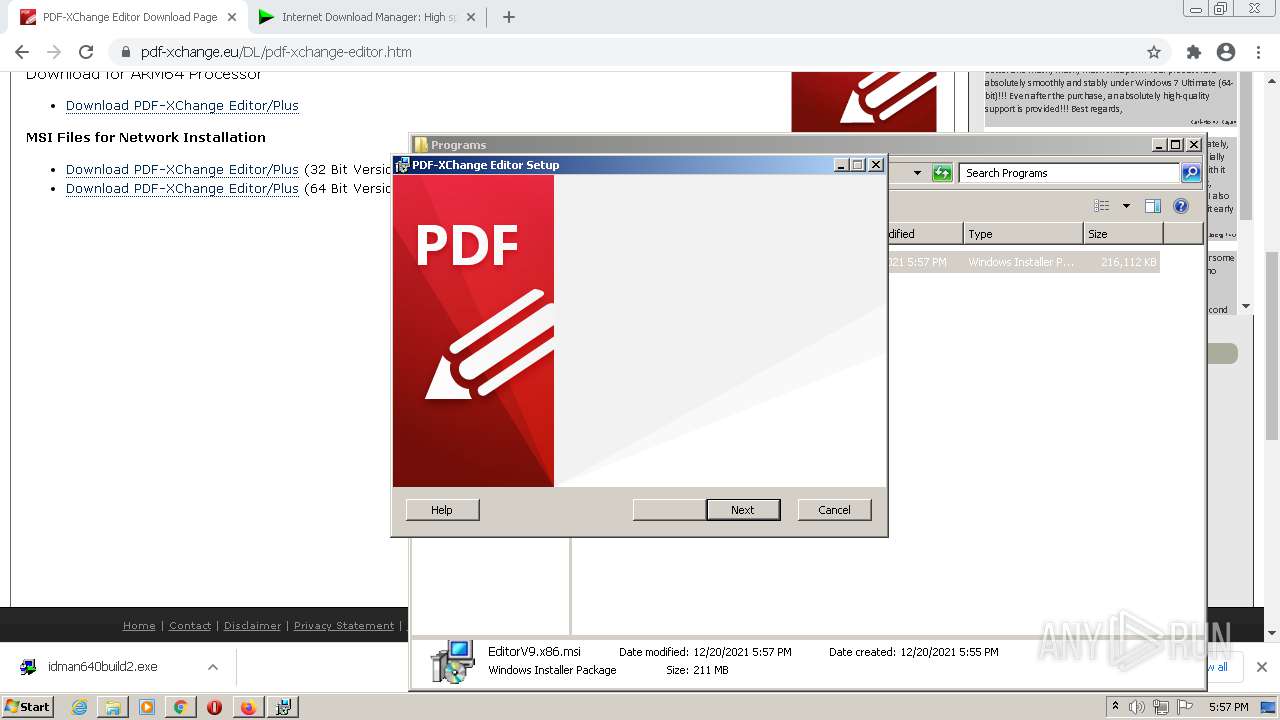Open the Chrome extensions puzzle icon
Screen dimensions: 1280x720
1193,52
